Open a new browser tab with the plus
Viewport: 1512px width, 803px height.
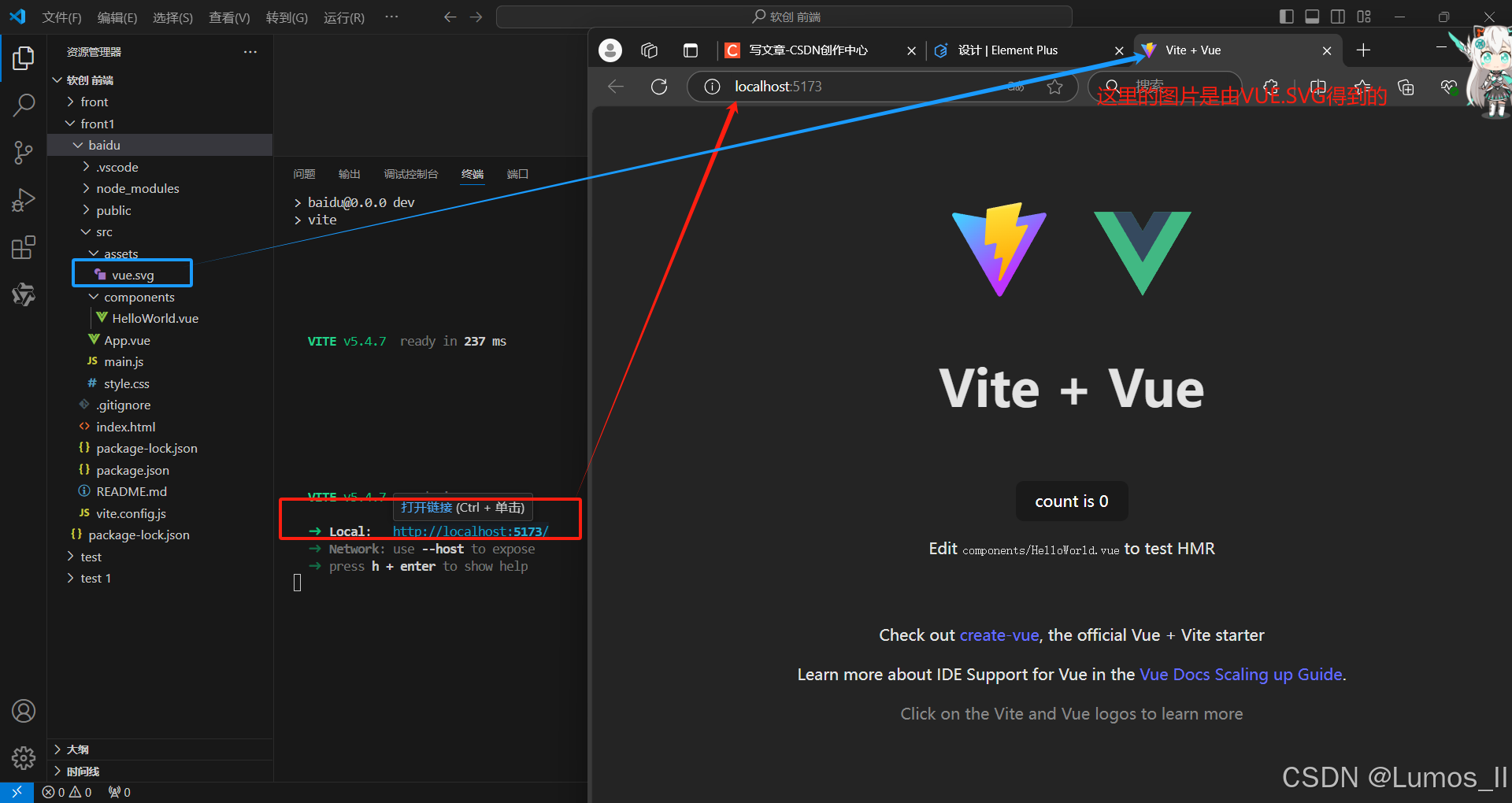coord(1363,50)
